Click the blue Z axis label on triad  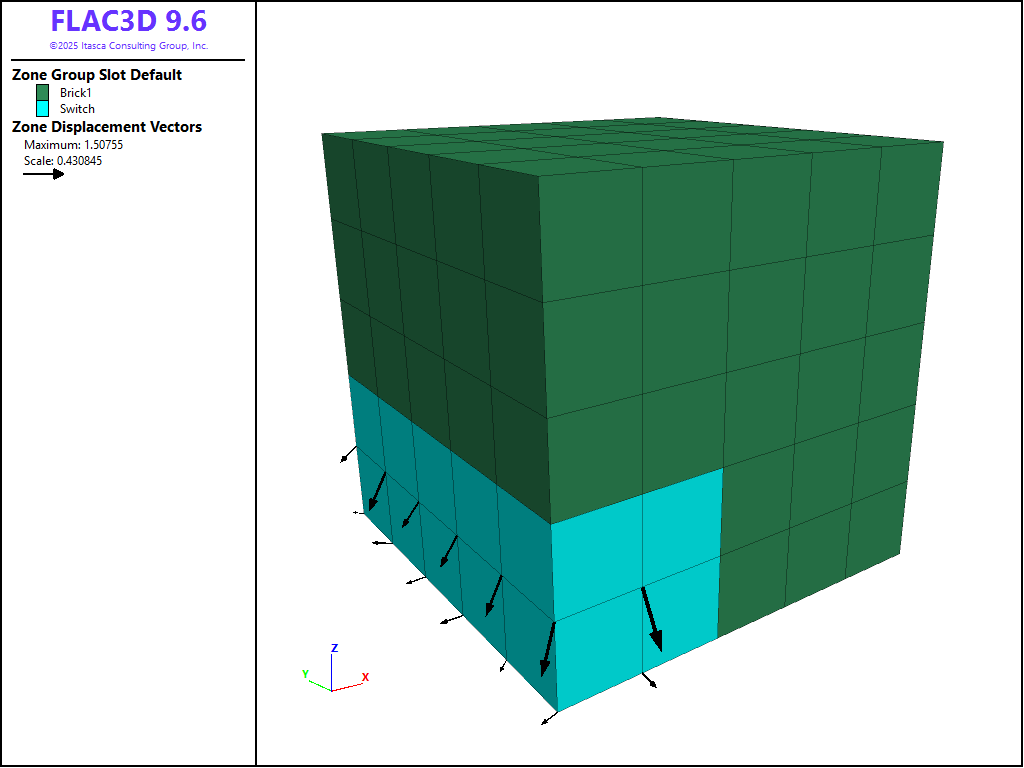point(334,648)
